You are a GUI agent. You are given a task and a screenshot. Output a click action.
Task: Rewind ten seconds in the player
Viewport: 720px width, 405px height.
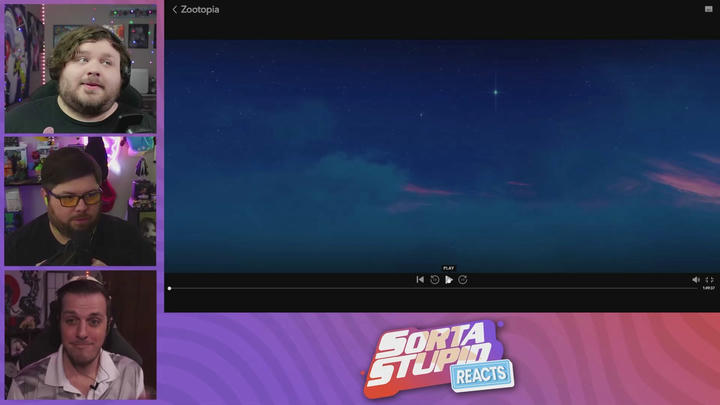pyautogui.click(x=434, y=280)
